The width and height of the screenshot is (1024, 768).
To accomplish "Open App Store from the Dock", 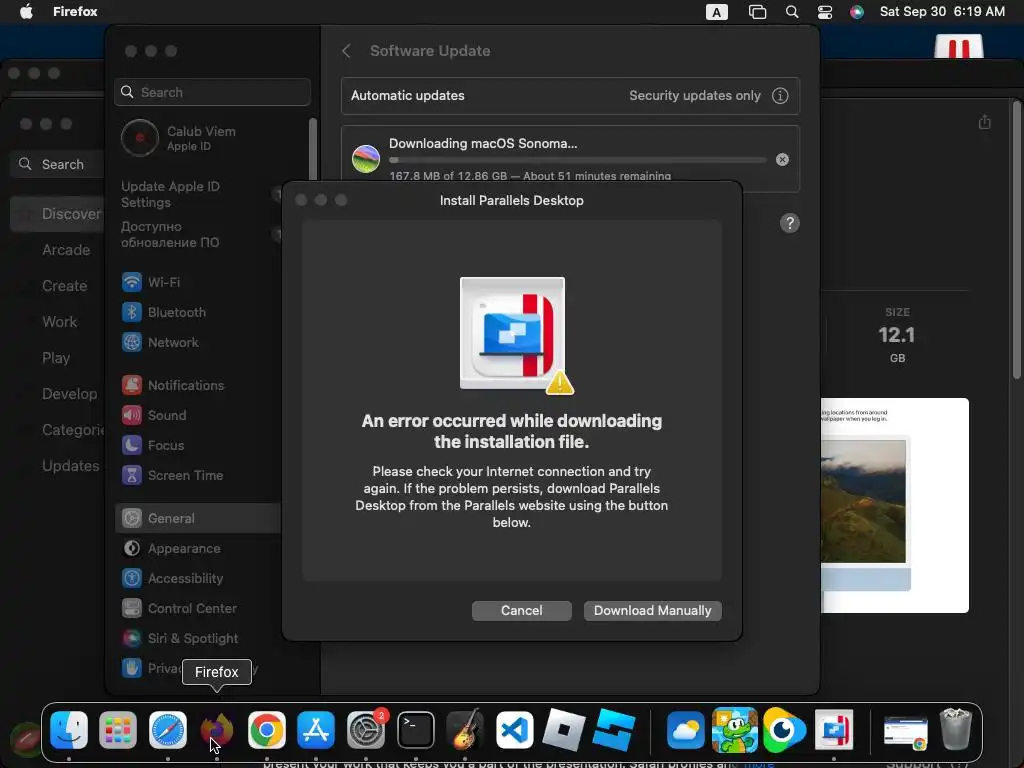I will (316, 729).
